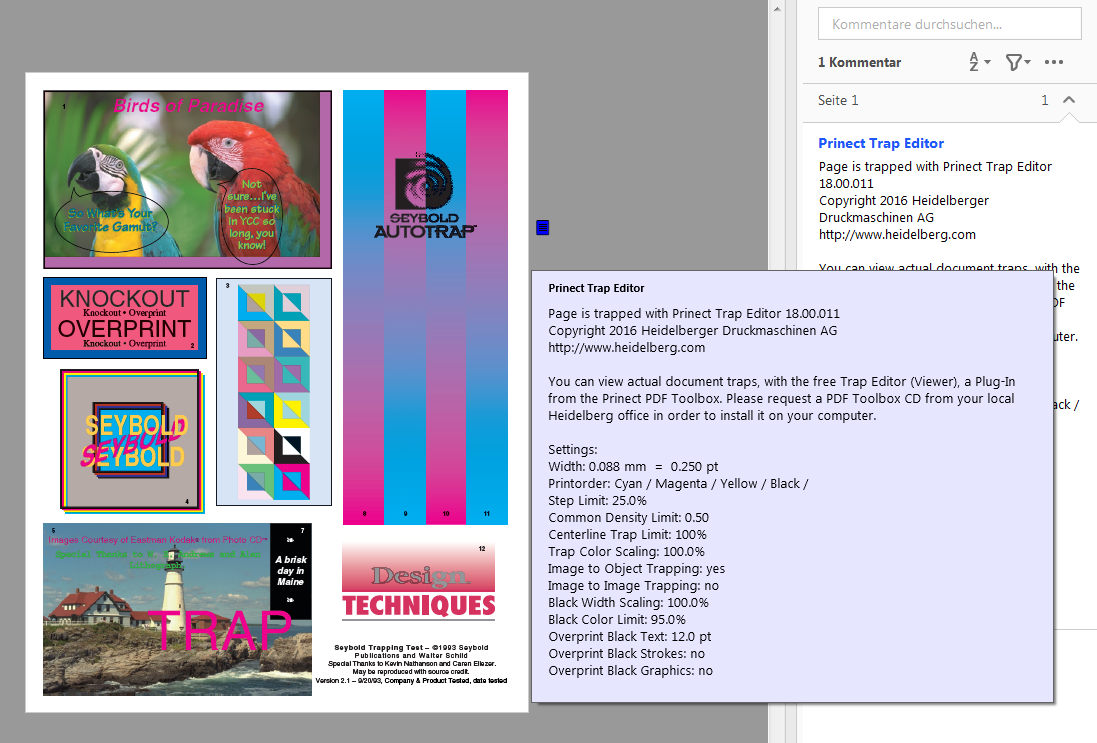The image size is (1097, 743).
Task: Click 'Width: 0.088 mm = 0.250 pt' in popup
Action: (x=633, y=467)
